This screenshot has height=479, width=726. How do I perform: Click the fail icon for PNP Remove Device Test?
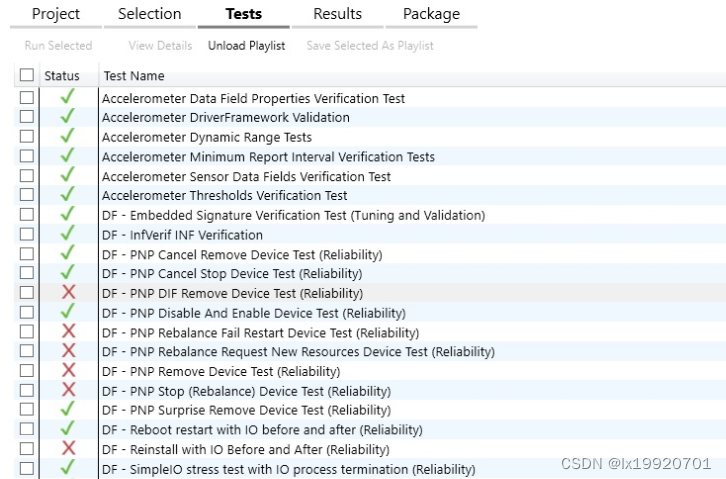(x=68, y=371)
